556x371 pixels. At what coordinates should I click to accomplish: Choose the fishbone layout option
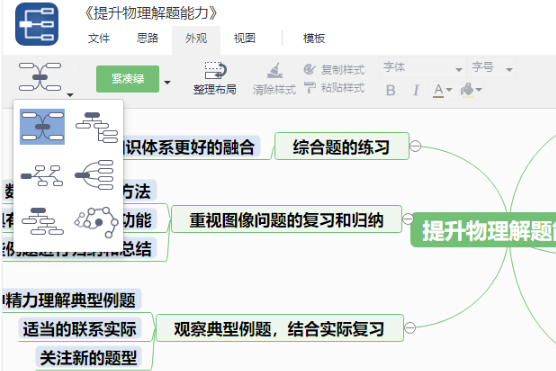click(42, 175)
